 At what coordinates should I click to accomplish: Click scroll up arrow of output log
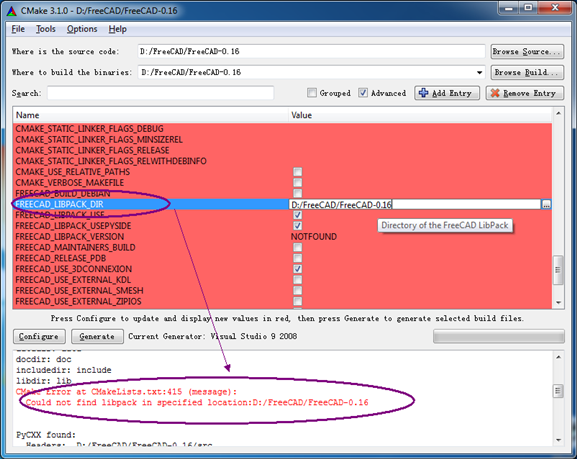coord(558,357)
